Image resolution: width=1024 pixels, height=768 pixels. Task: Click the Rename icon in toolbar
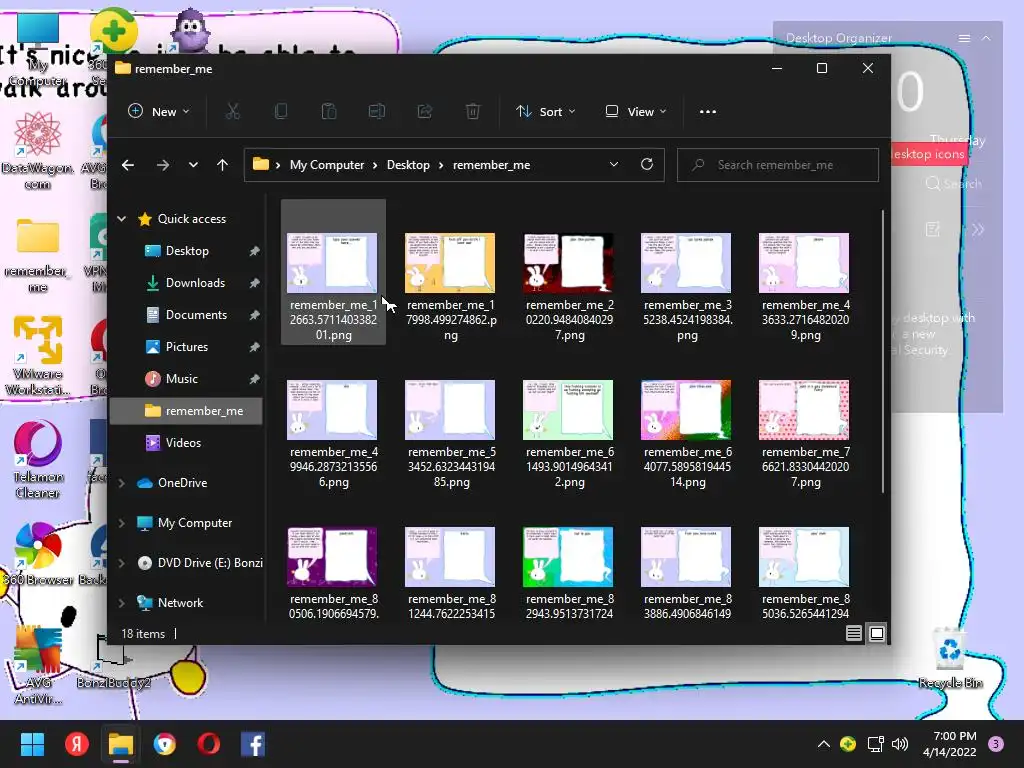coord(377,112)
